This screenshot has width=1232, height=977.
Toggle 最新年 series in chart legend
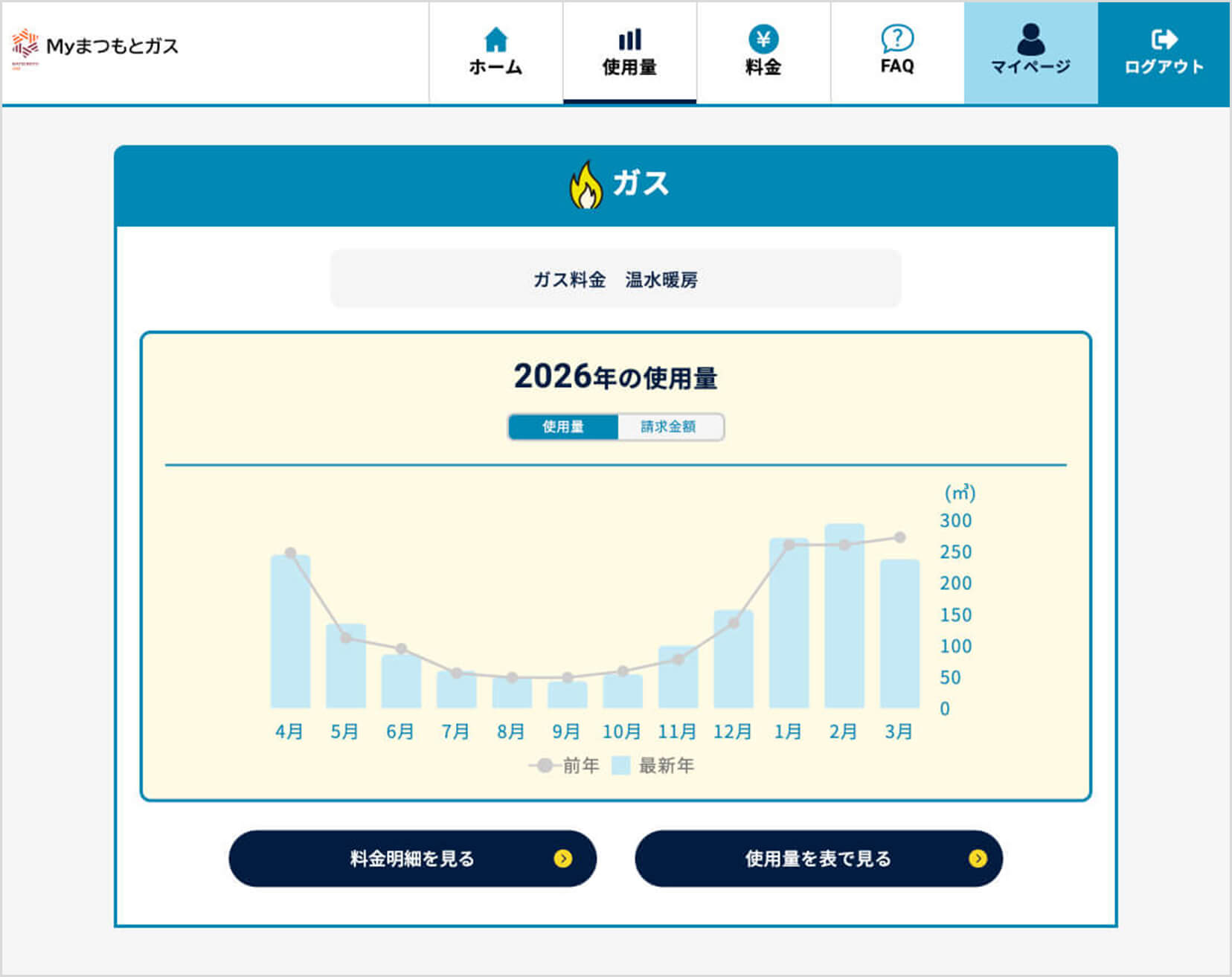point(653,766)
